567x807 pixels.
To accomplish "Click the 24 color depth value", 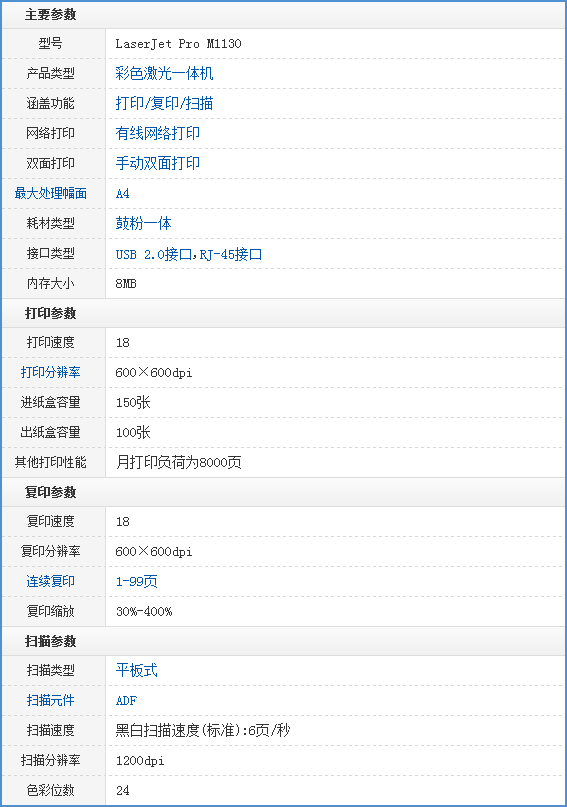I will pyautogui.click(x=122, y=791).
